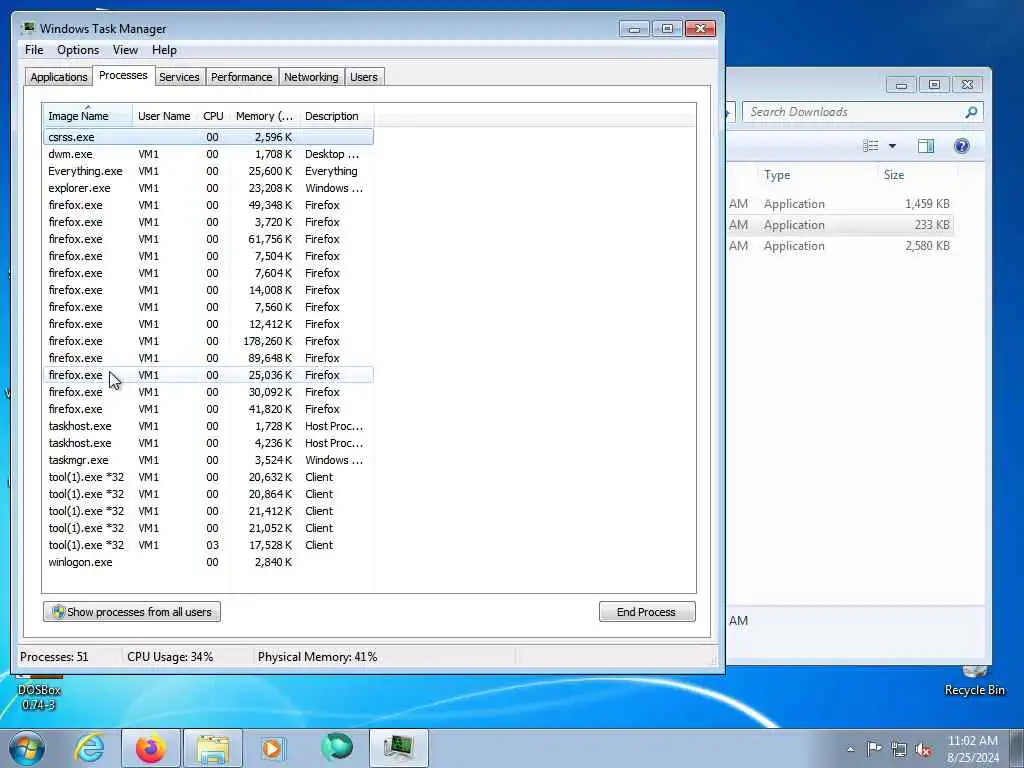Switch to the Applications tab
The width and height of the screenshot is (1024, 768).
tap(59, 77)
